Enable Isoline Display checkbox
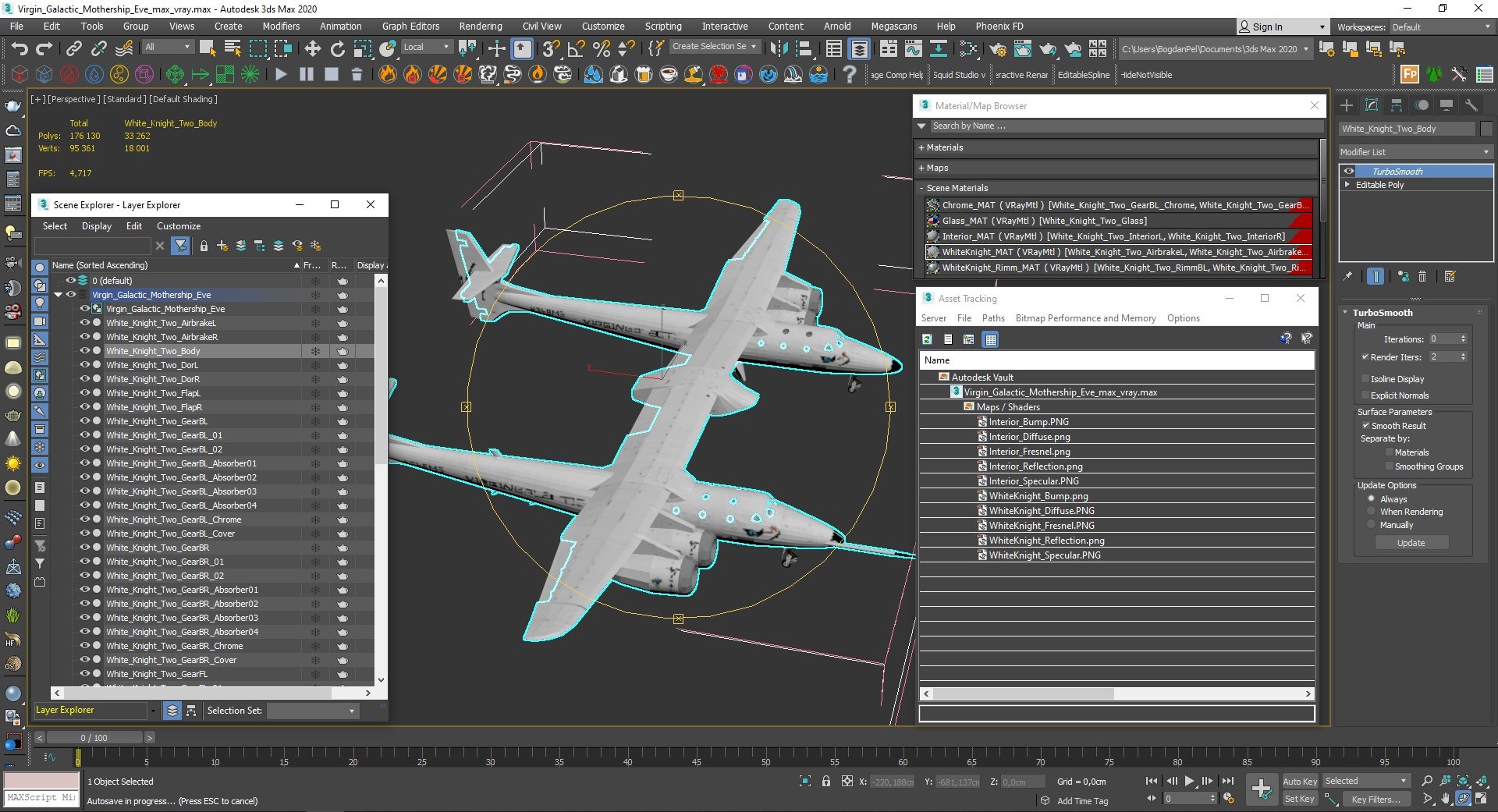1498x812 pixels. 1365,378
